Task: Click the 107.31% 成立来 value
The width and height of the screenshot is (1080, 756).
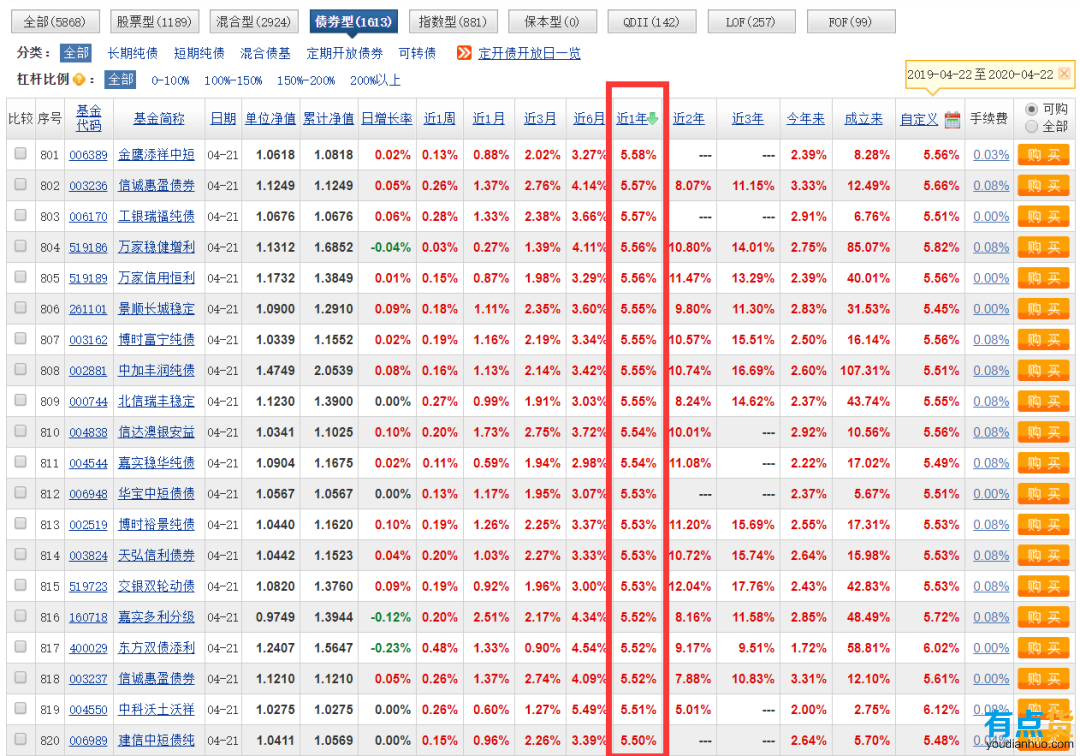Action: (864, 370)
